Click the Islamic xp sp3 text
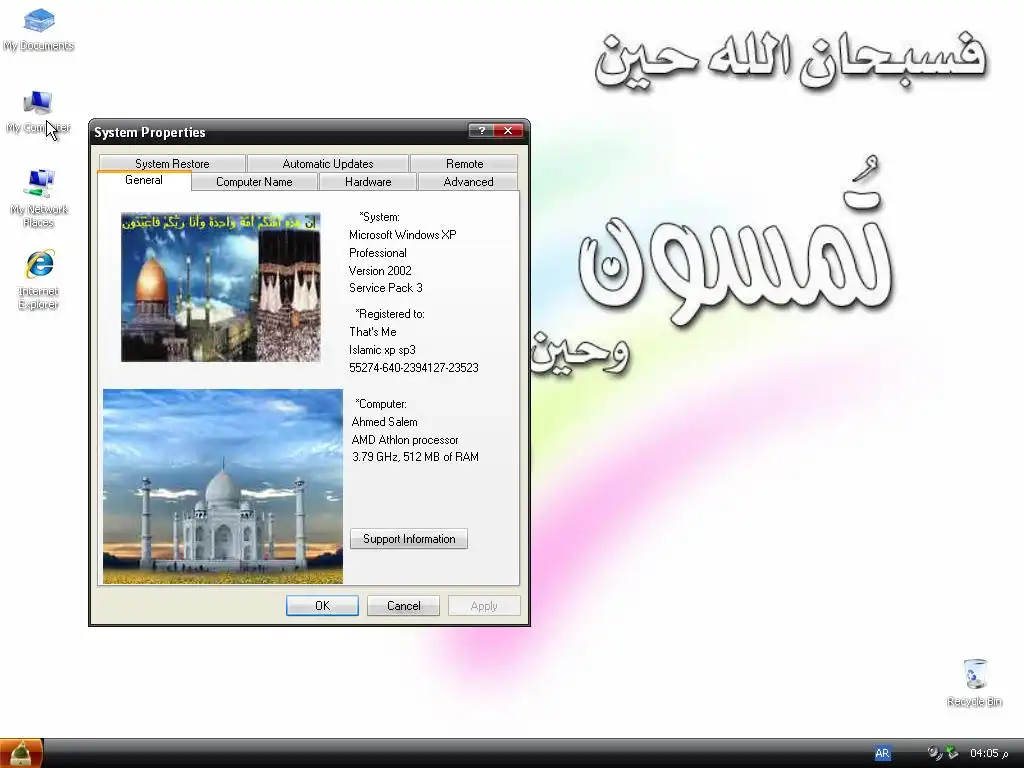Viewport: 1024px width, 768px height. 382,350
